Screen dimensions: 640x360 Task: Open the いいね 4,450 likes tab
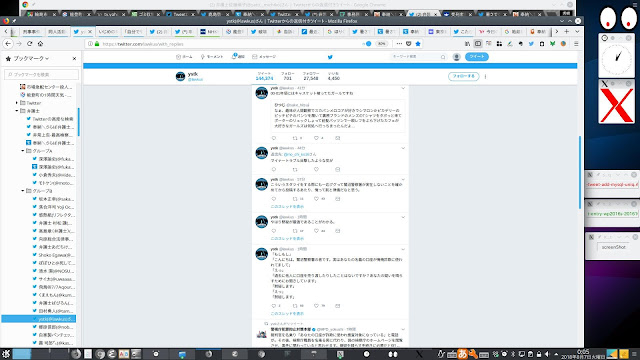333,76
